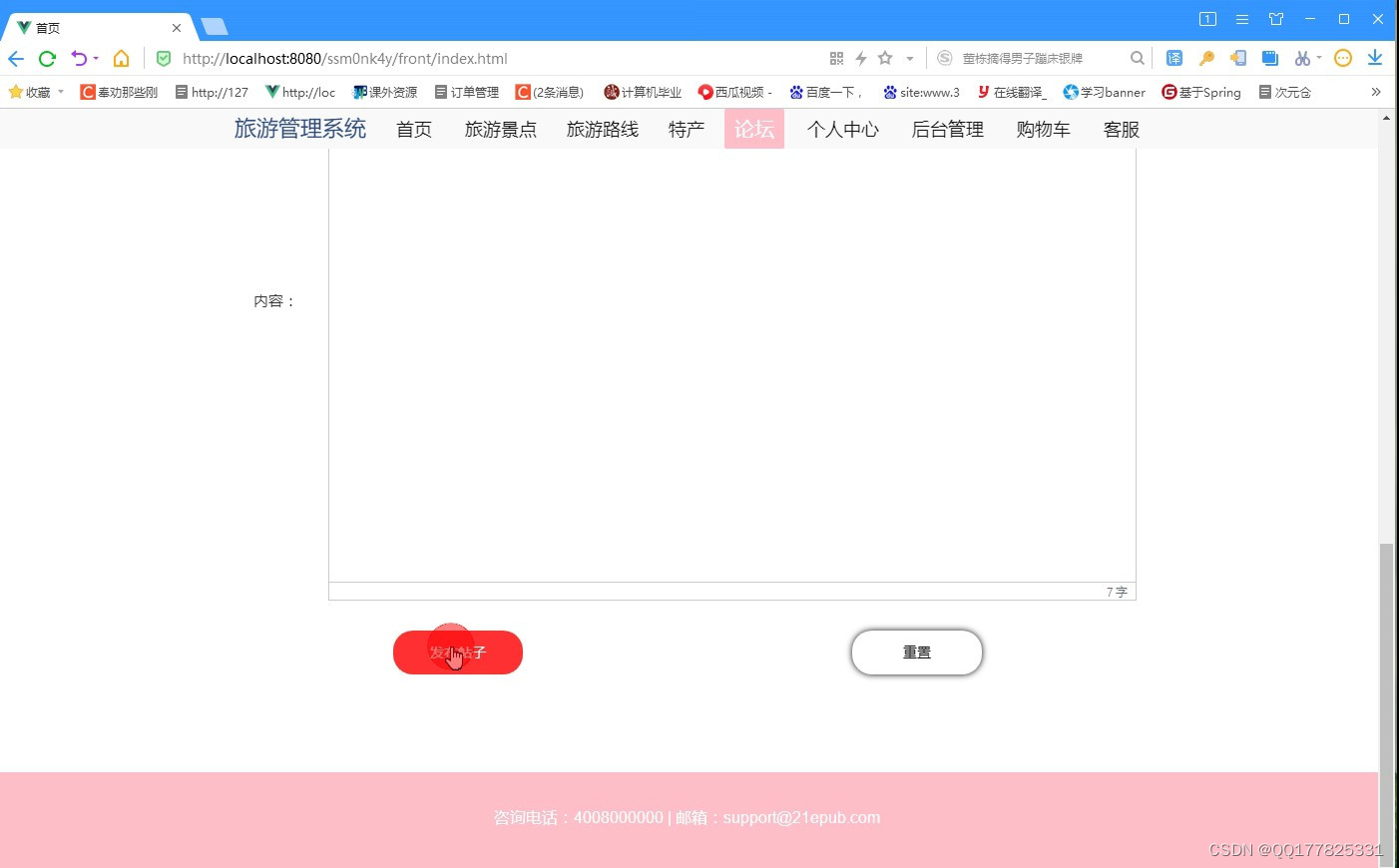Open the 课外资源 bookmark

click(x=385, y=92)
